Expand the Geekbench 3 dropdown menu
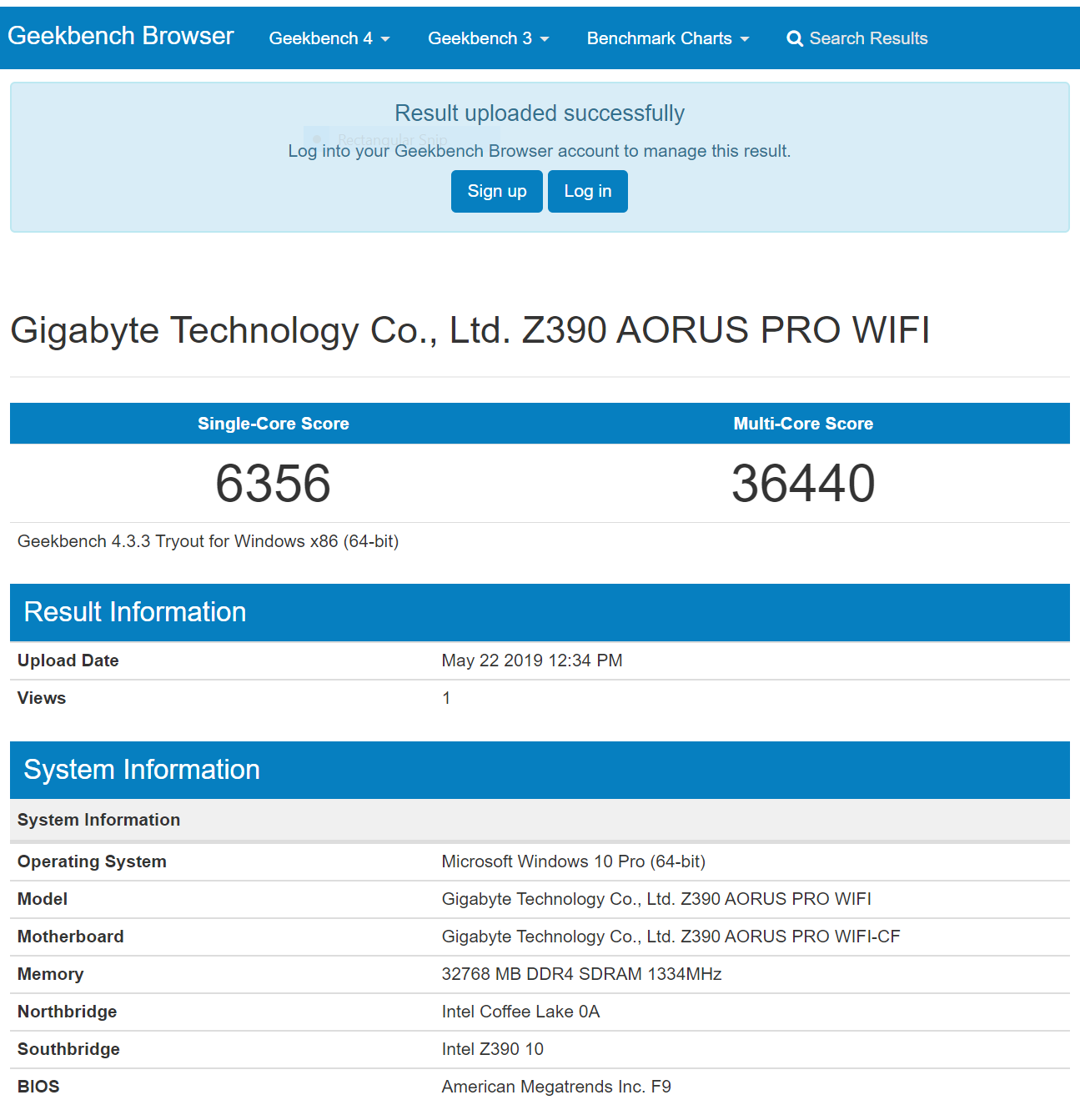The height and width of the screenshot is (1120, 1080). (x=489, y=38)
